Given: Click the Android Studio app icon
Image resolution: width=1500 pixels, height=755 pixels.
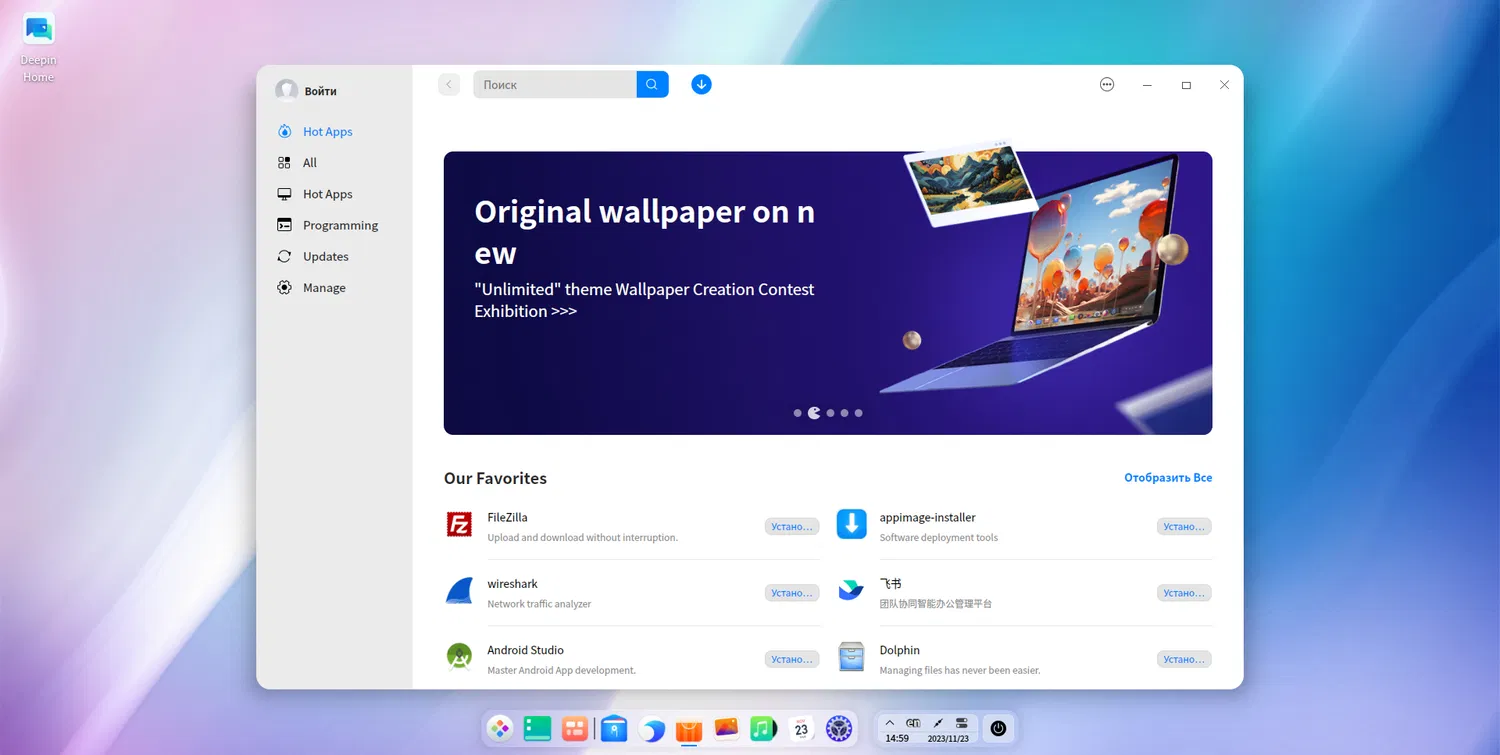Looking at the screenshot, I should [459, 657].
